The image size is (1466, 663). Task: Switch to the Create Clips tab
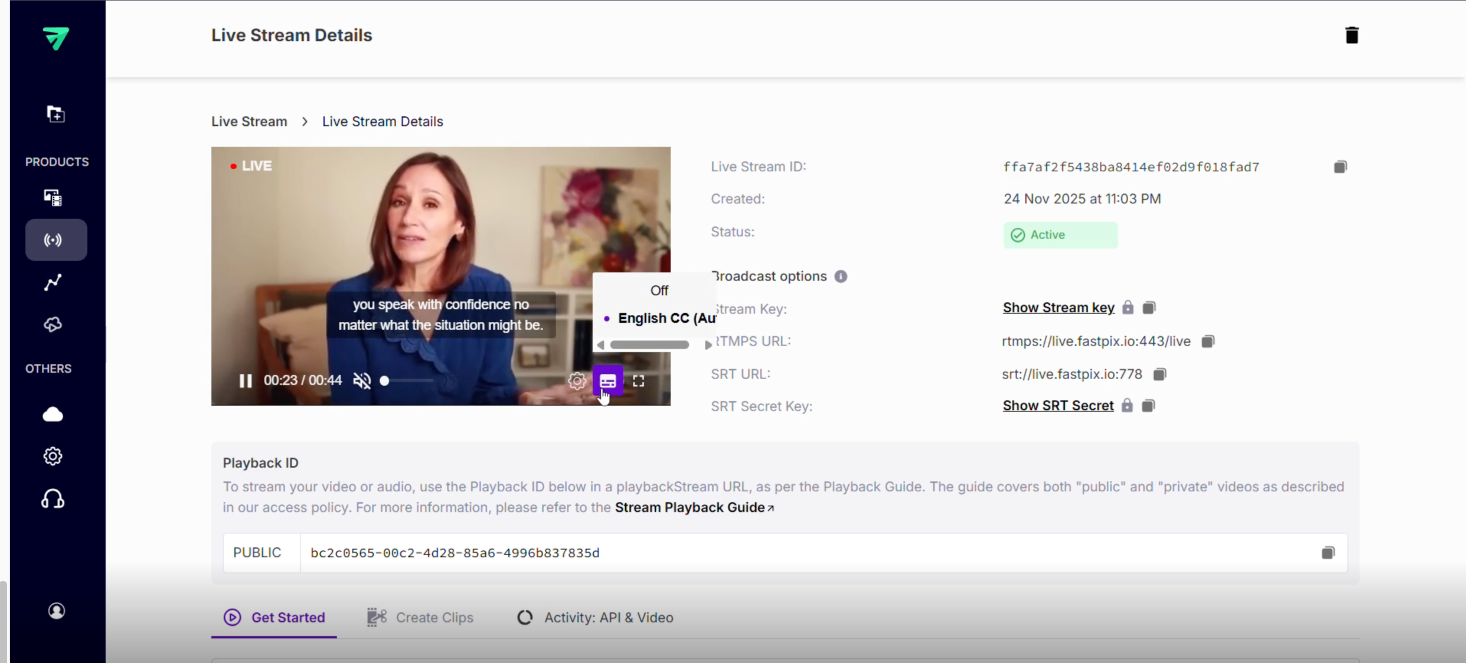[x=434, y=617]
